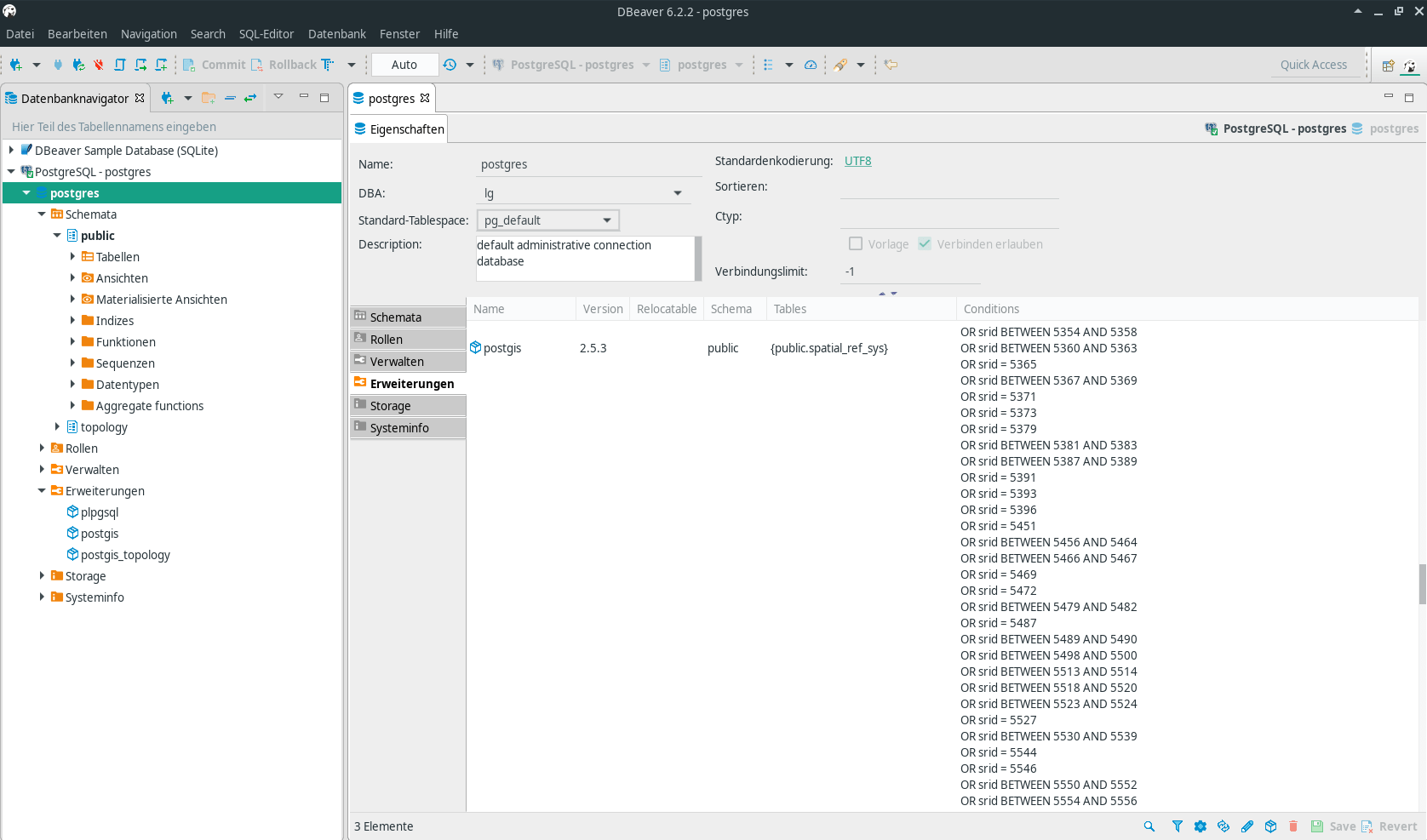The width and height of the screenshot is (1427, 840).
Task: Click the table name filter input field
Action: 170,126
